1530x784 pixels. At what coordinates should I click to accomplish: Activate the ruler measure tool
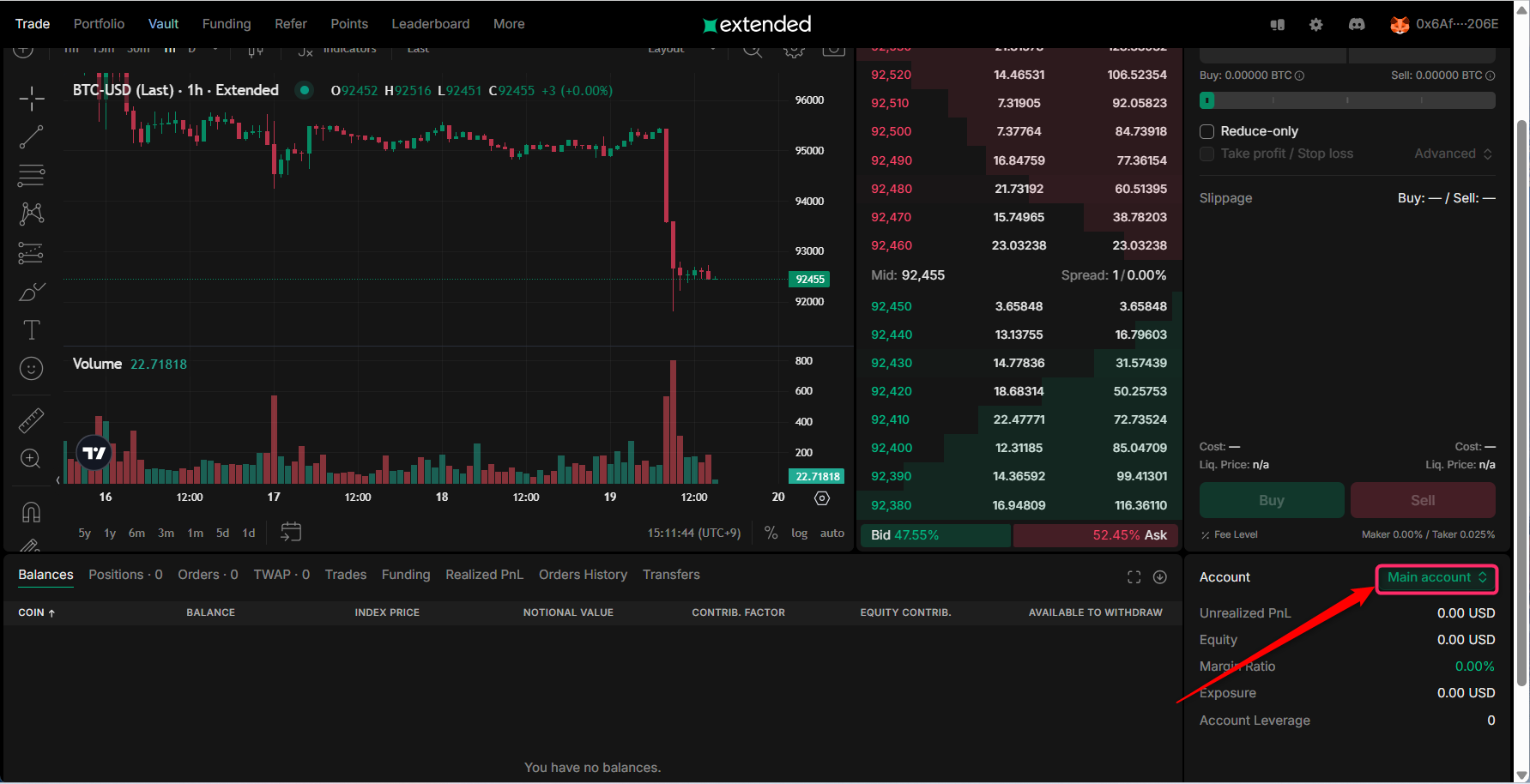tap(32, 420)
